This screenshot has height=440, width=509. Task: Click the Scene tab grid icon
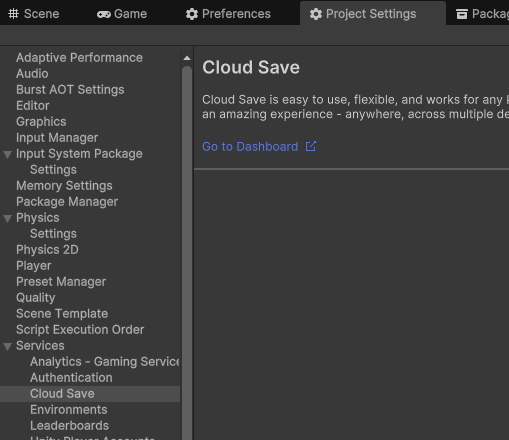point(14,14)
